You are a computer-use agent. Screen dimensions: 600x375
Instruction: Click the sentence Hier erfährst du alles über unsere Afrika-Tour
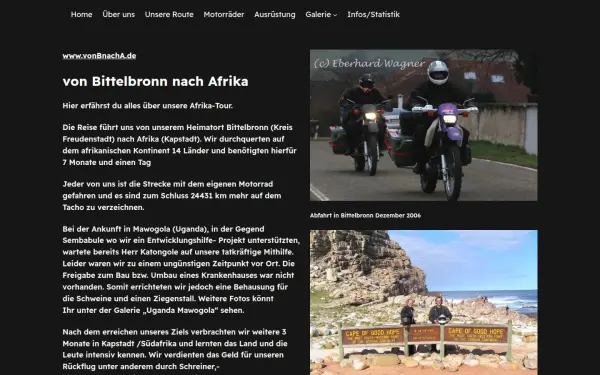(148, 106)
